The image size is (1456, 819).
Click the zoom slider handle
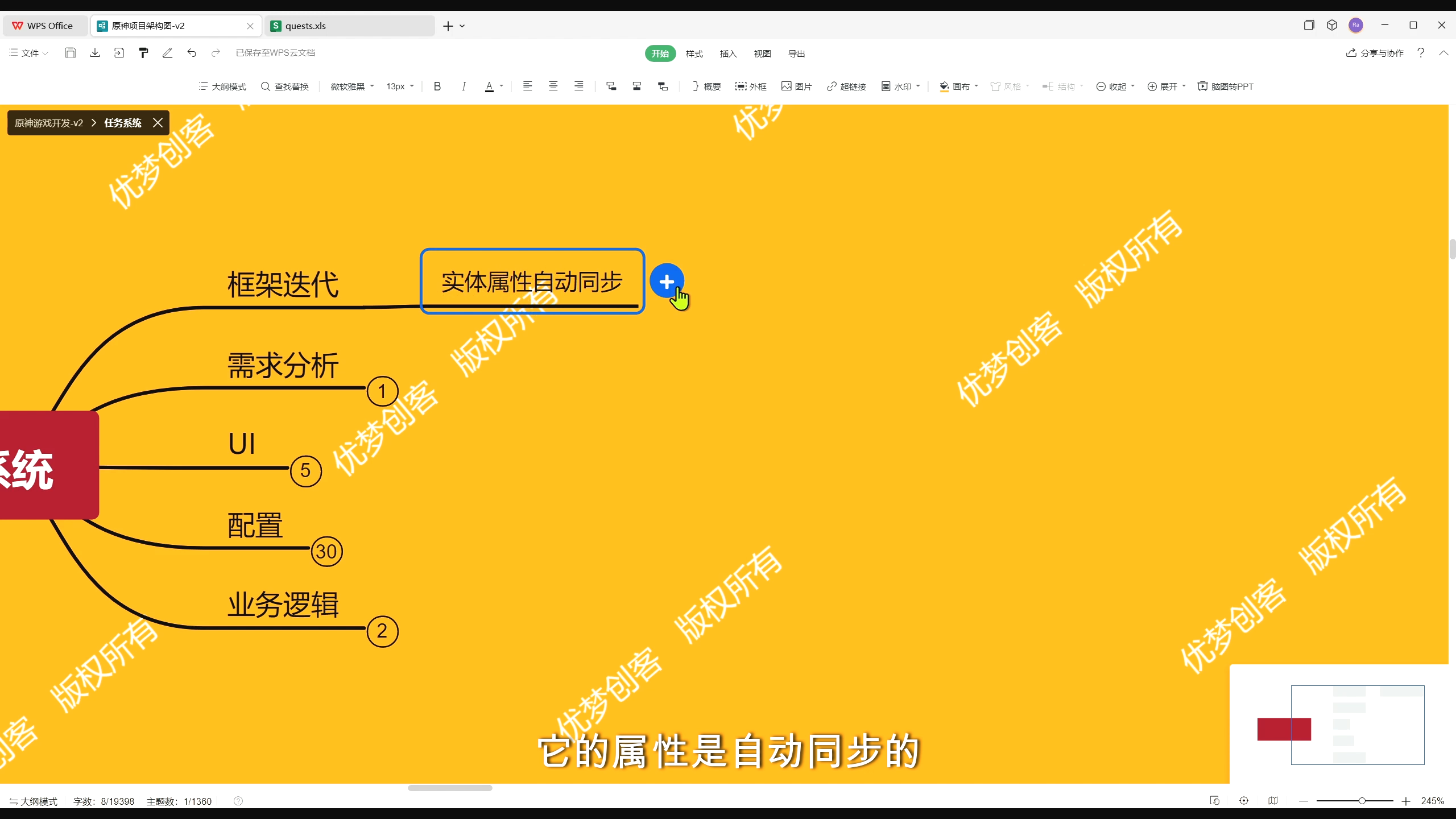[x=1362, y=801]
